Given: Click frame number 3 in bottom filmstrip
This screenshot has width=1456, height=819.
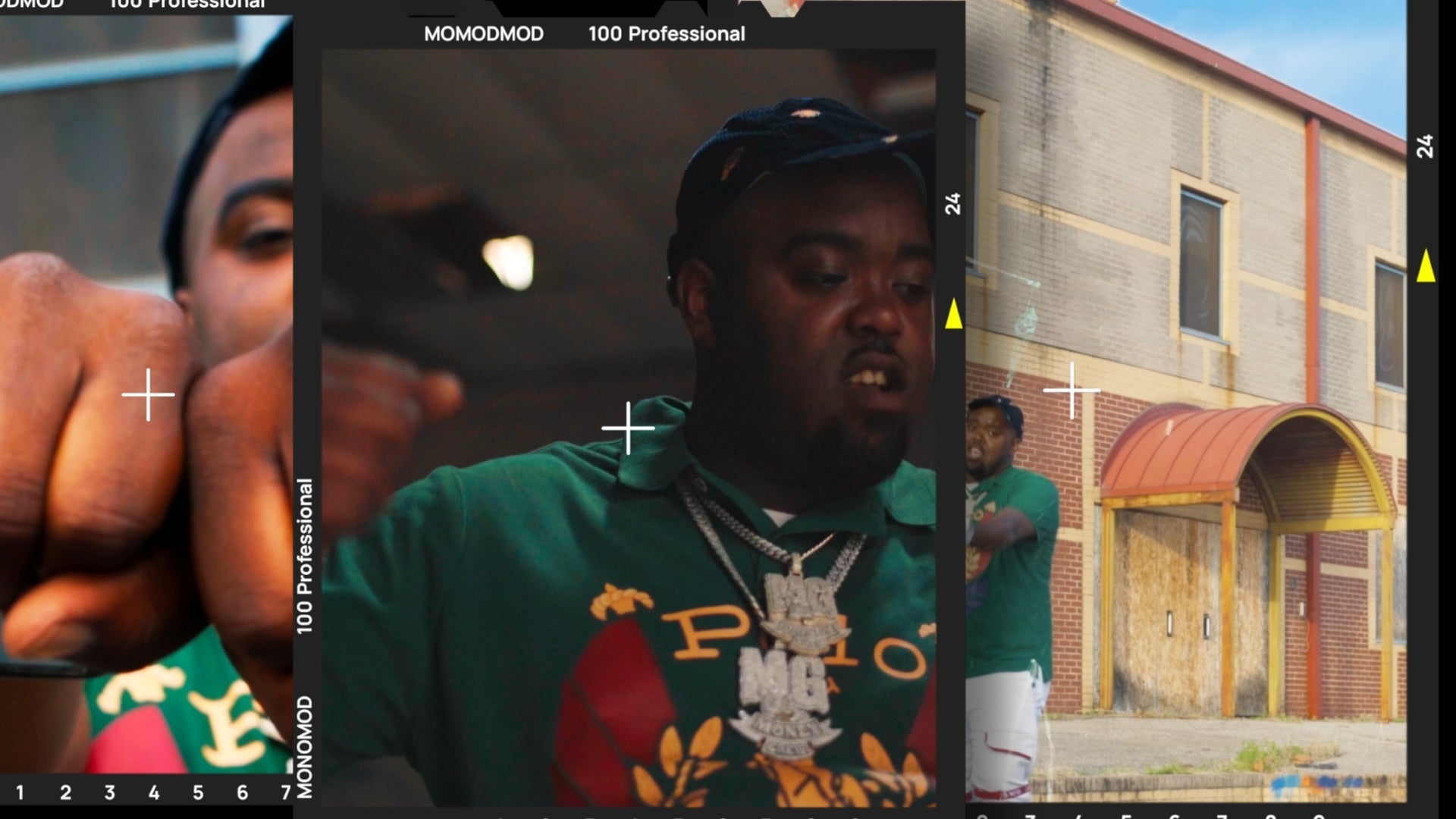Looking at the screenshot, I should [108, 792].
